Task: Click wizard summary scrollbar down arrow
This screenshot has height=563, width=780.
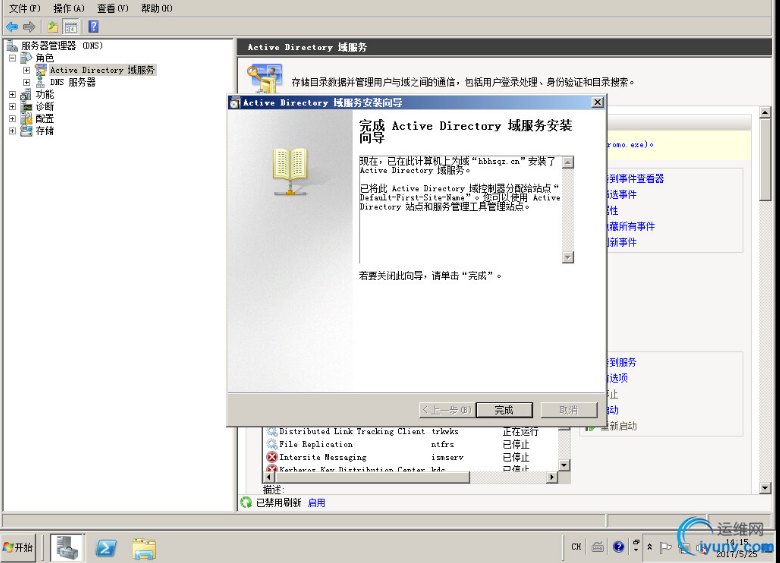Action: pyautogui.click(x=568, y=257)
